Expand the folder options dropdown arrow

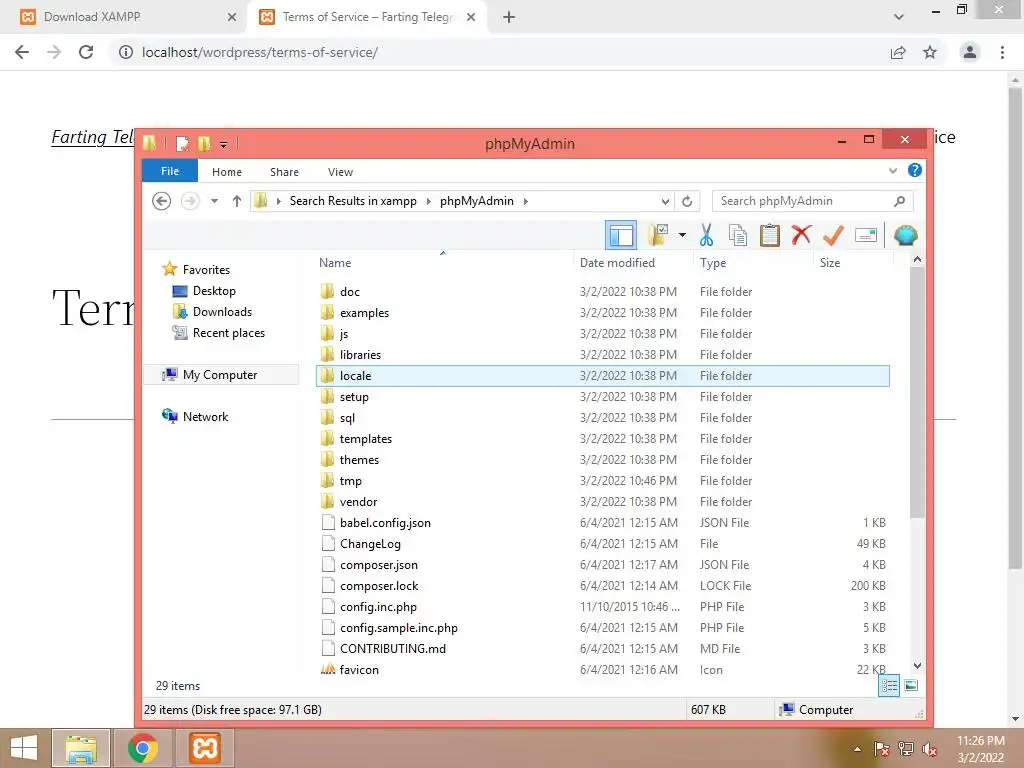click(682, 235)
